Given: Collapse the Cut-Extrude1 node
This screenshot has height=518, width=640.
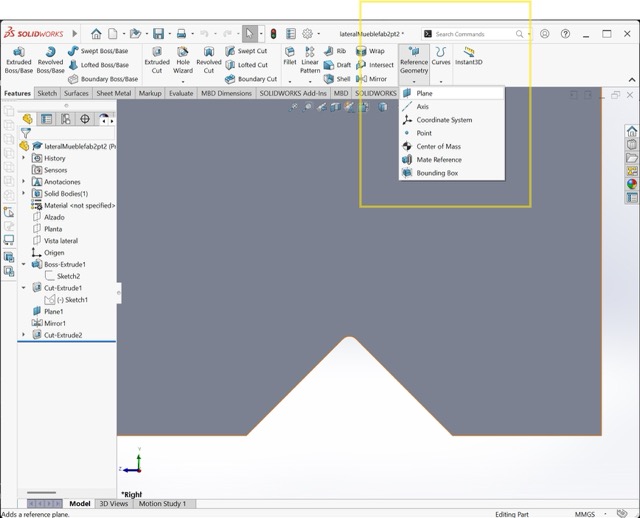Looking at the screenshot, I should pyautogui.click(x=24, y=288).
